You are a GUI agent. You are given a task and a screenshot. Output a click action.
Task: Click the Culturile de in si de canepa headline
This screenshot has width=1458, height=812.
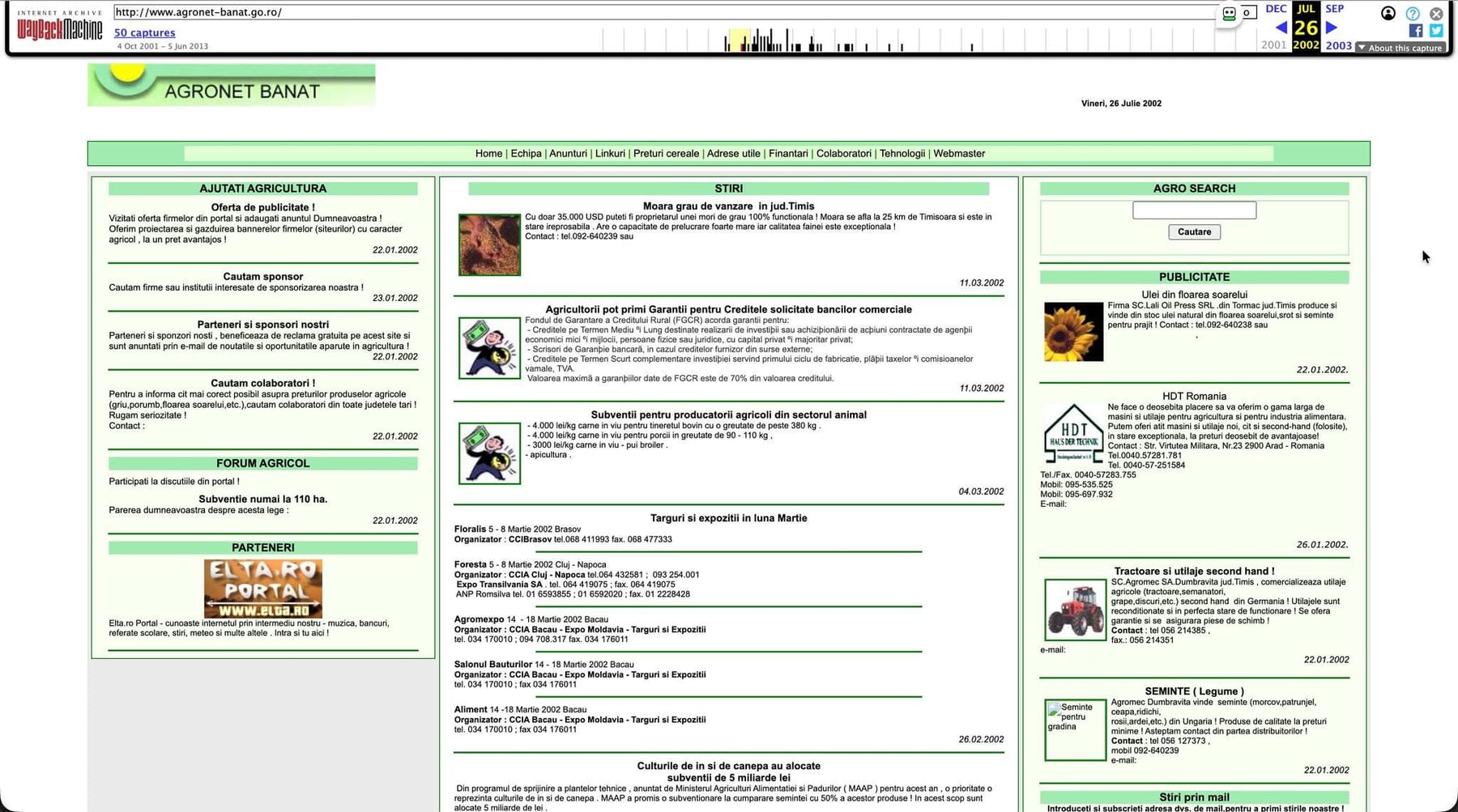click(729, 772)
